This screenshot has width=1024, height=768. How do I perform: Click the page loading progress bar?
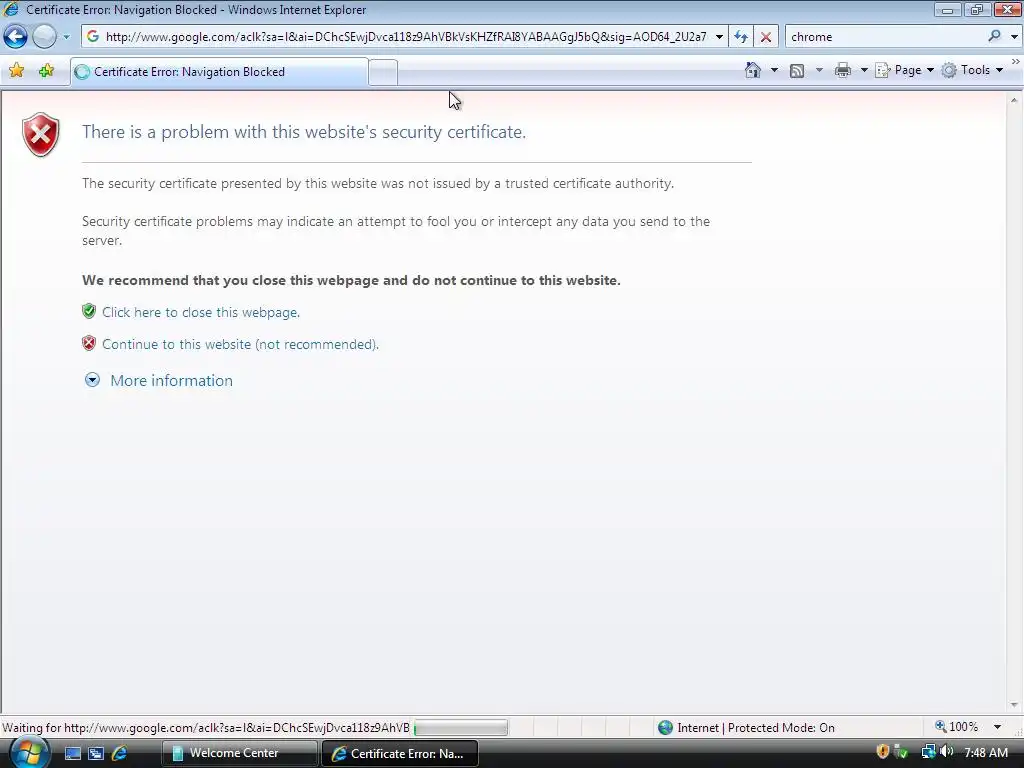(x=461, y=727)
